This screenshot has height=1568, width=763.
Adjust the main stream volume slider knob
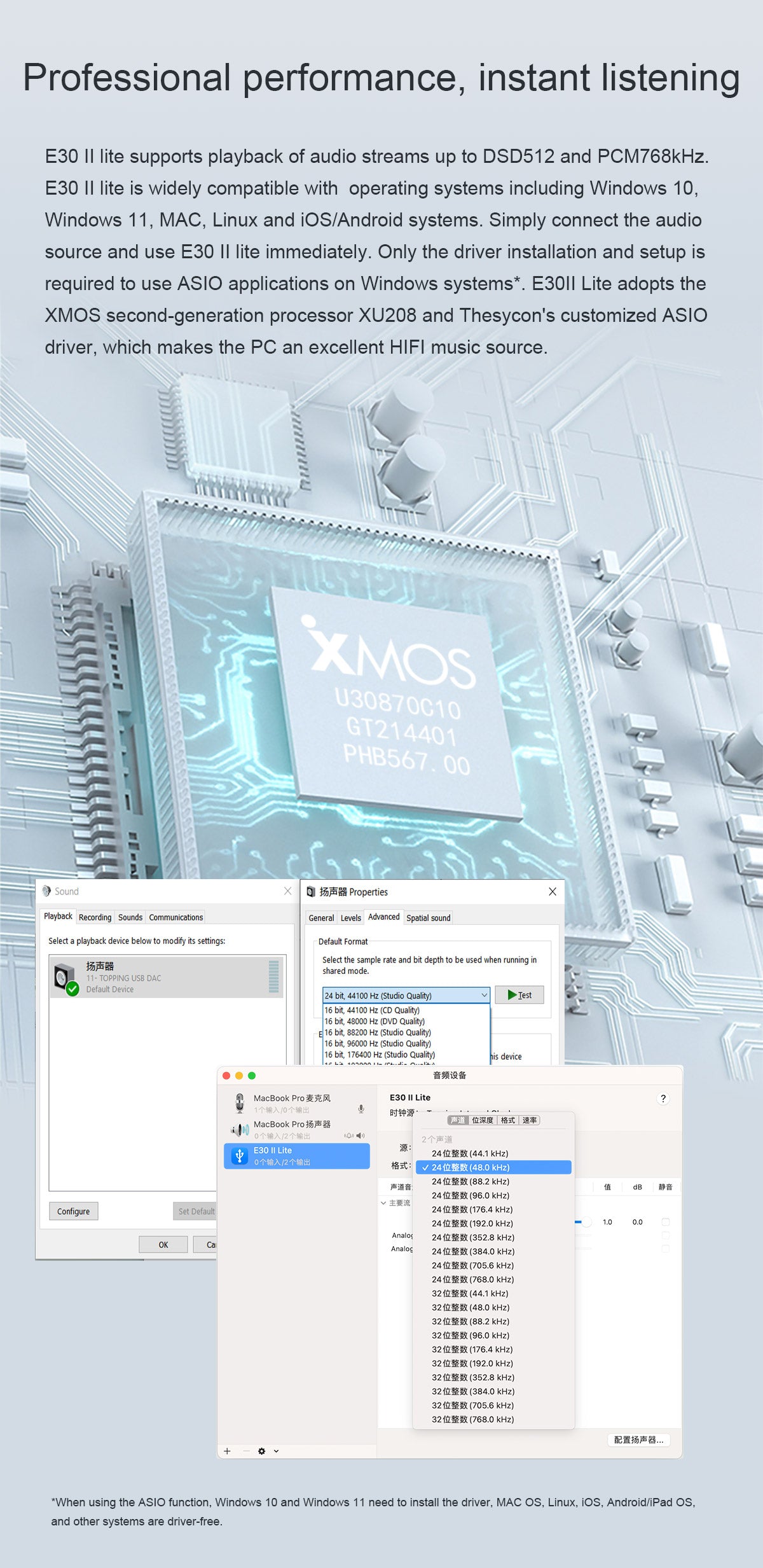pos(586,1222)
